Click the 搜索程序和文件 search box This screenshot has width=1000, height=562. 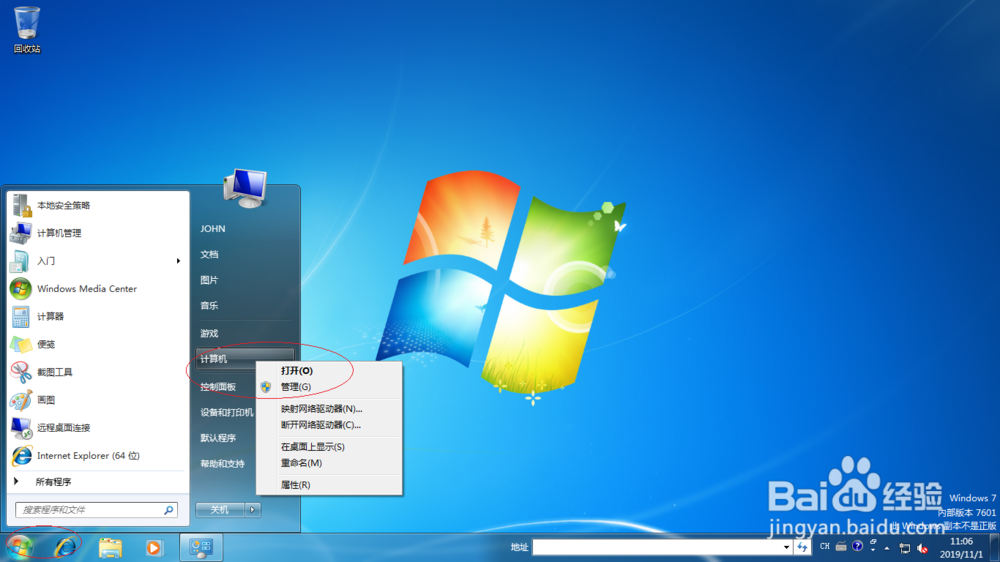(x=96, y=510)
